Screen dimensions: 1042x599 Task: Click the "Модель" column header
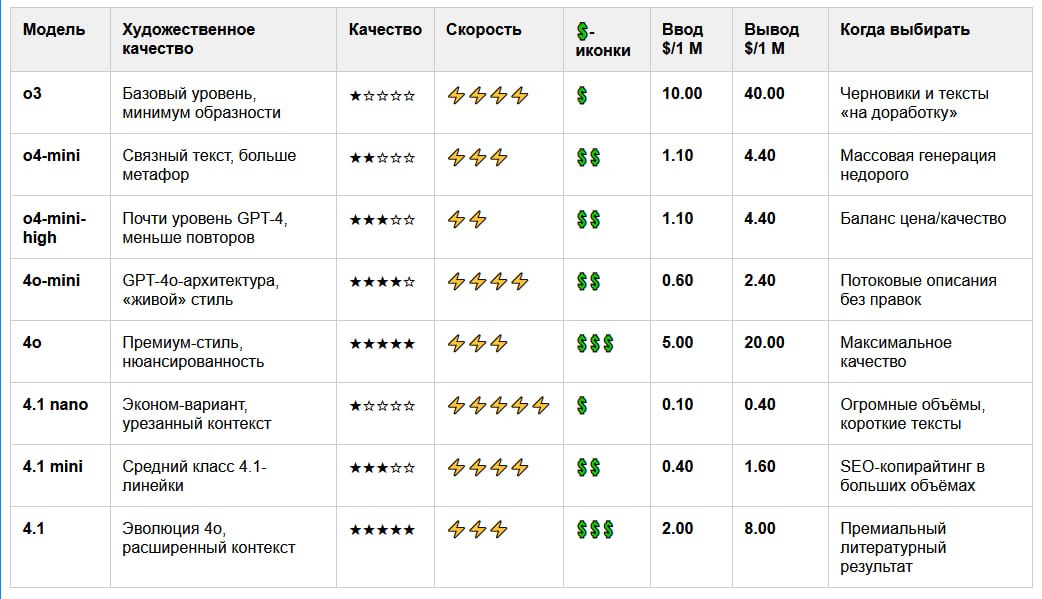(x=54, y=30)
